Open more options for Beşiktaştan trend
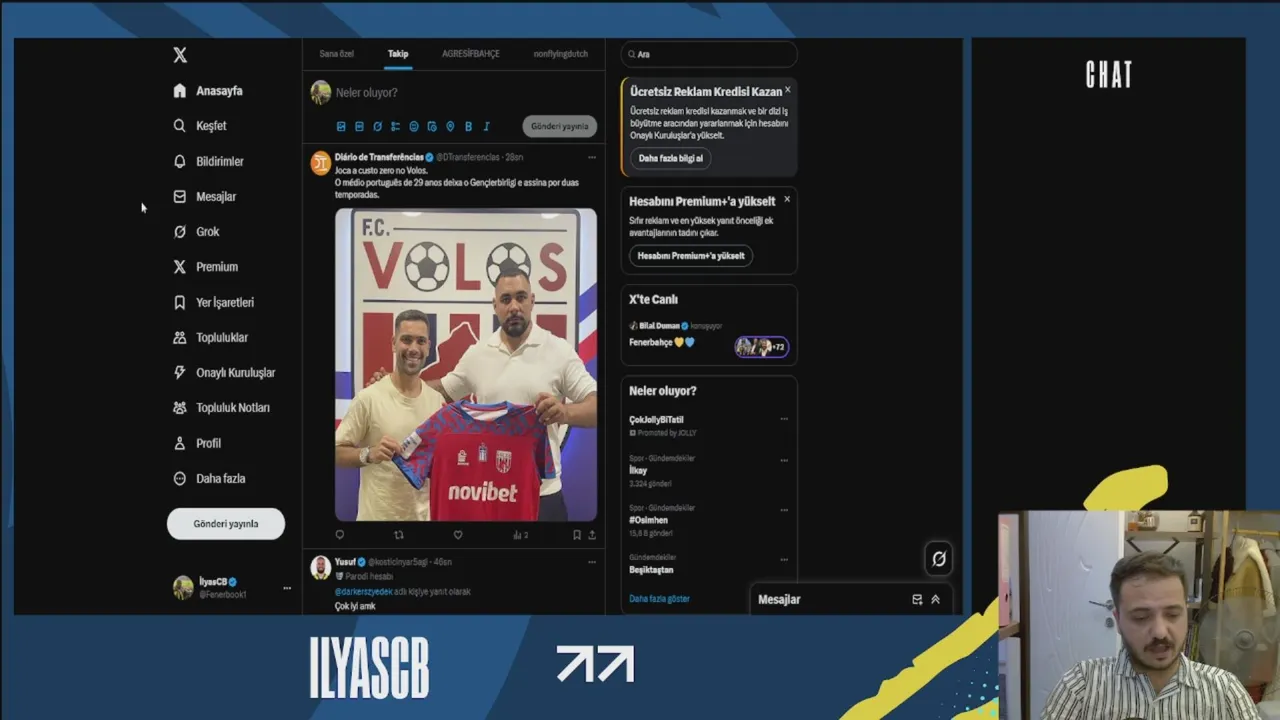The width and height of the screenshot is (1280, 720). pos(784,559)
